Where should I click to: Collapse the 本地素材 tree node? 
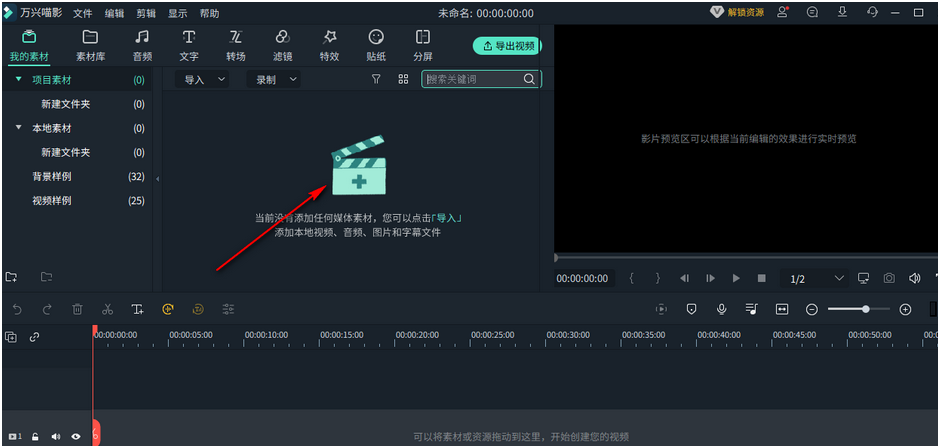tap(19, 127)
